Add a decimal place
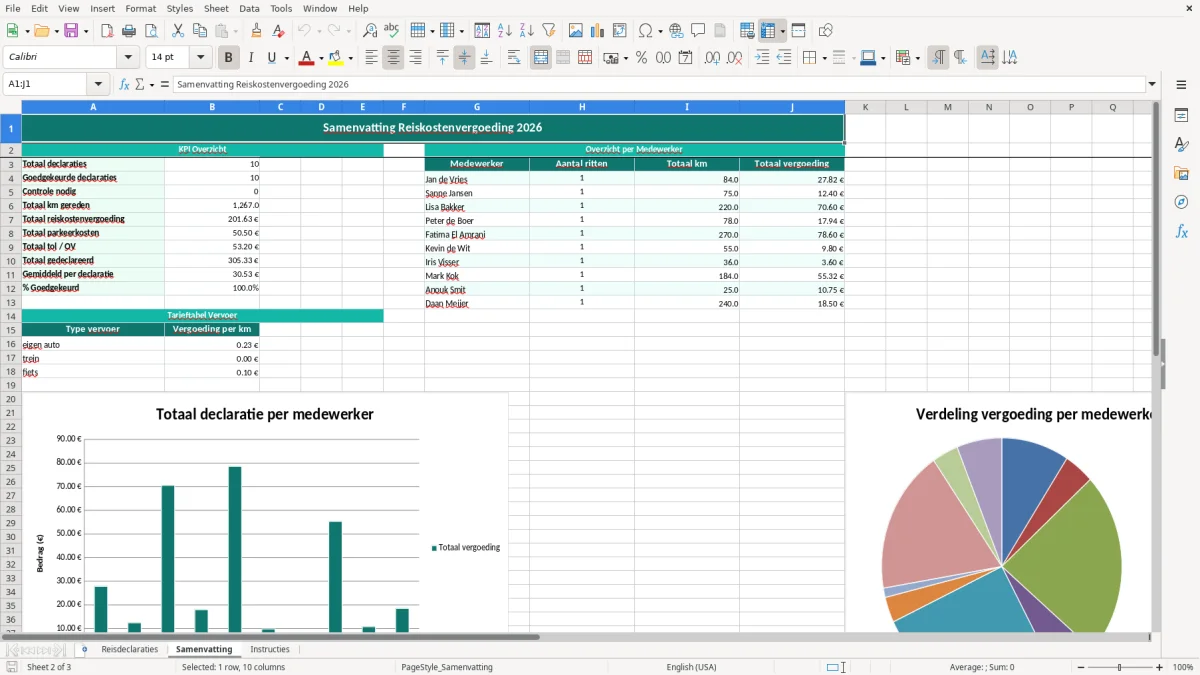Image resolution: width=1200 pixels, height=675 pixels. click(713, 58)
